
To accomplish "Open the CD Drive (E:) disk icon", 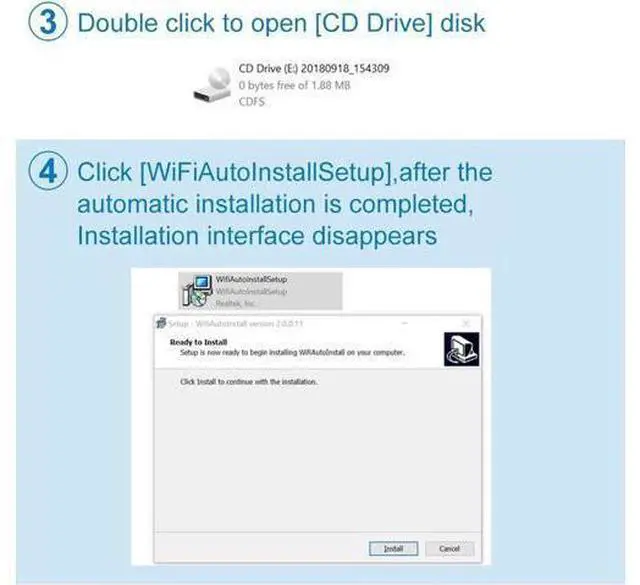I will [212, 87].
